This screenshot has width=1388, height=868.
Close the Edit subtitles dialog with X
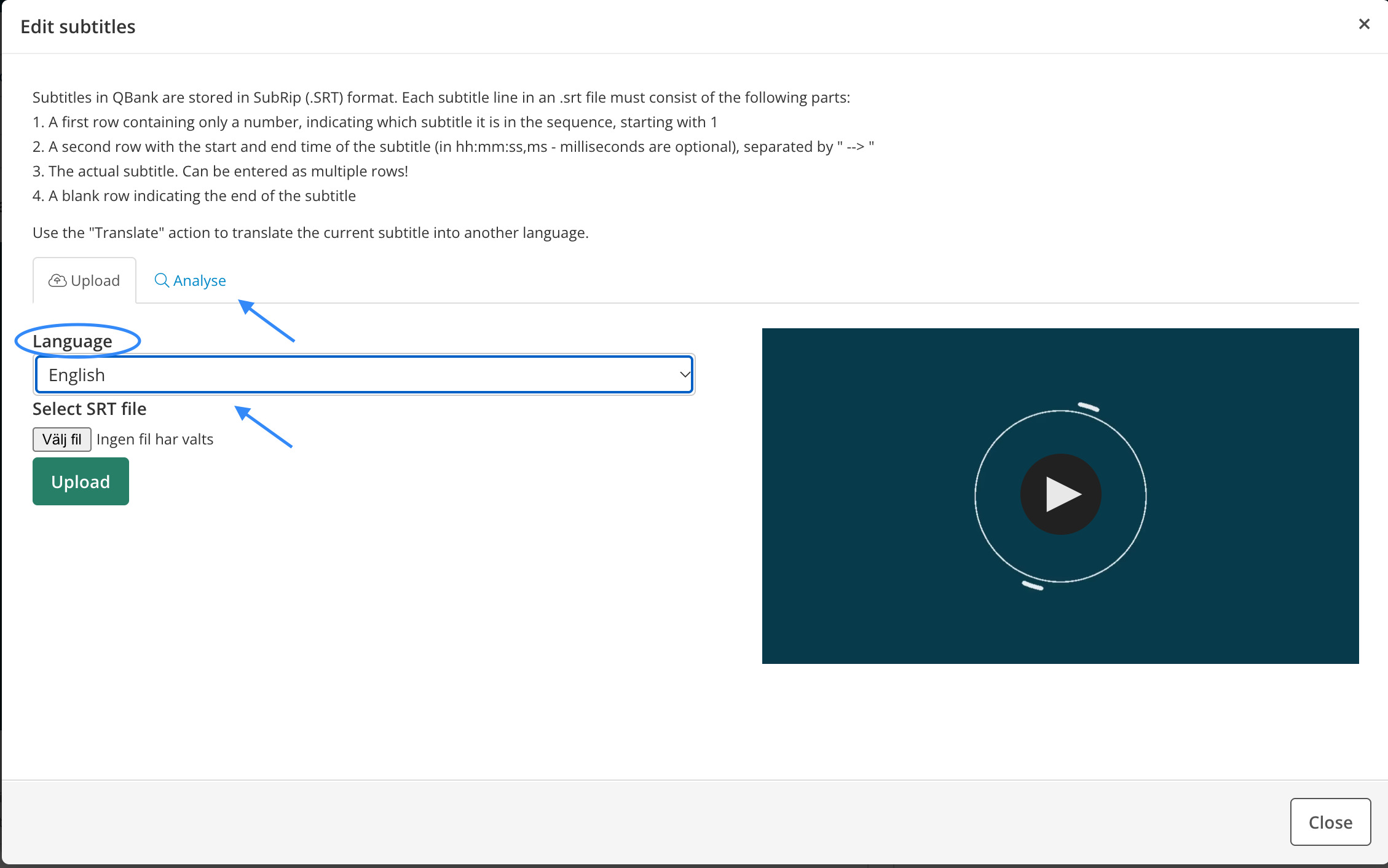click(x=1364, y=24)
